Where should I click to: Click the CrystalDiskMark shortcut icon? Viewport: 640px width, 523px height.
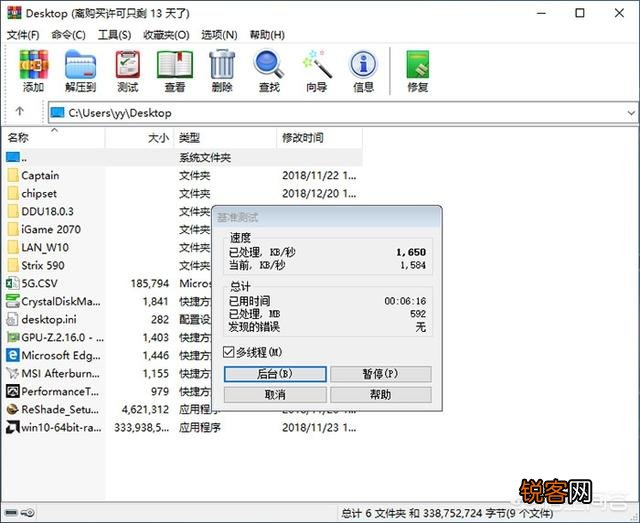pos(13,301)
